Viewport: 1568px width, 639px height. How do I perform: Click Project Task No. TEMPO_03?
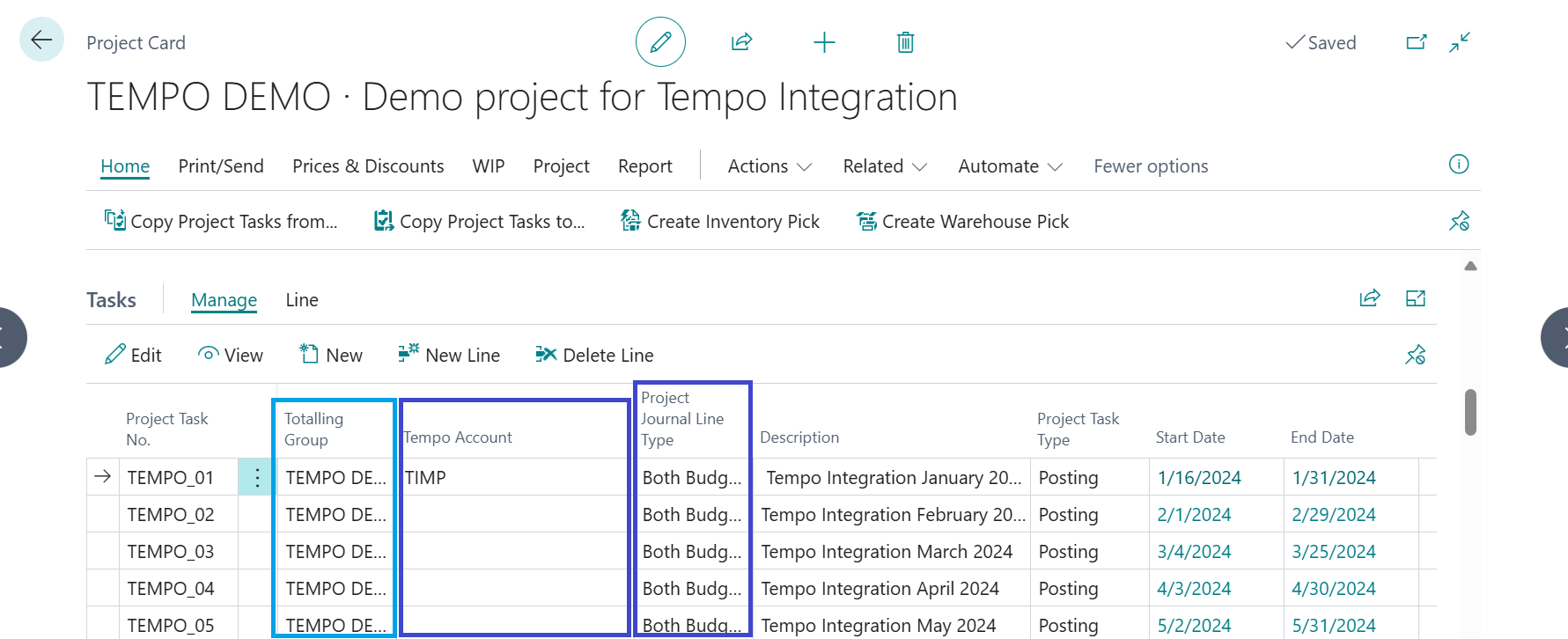pyautogui.click(x=171, y=552)
